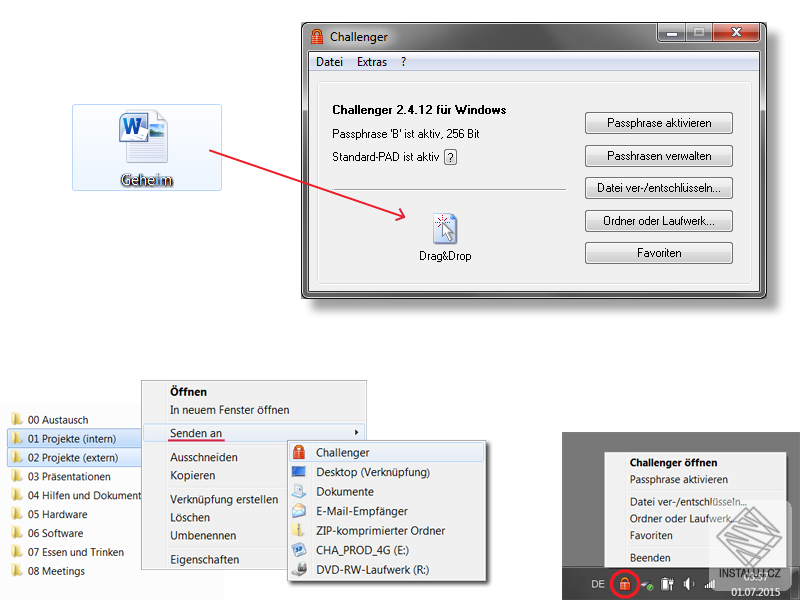Click the ZIP-komprimierter Ordner icon

tap(299, 530)
